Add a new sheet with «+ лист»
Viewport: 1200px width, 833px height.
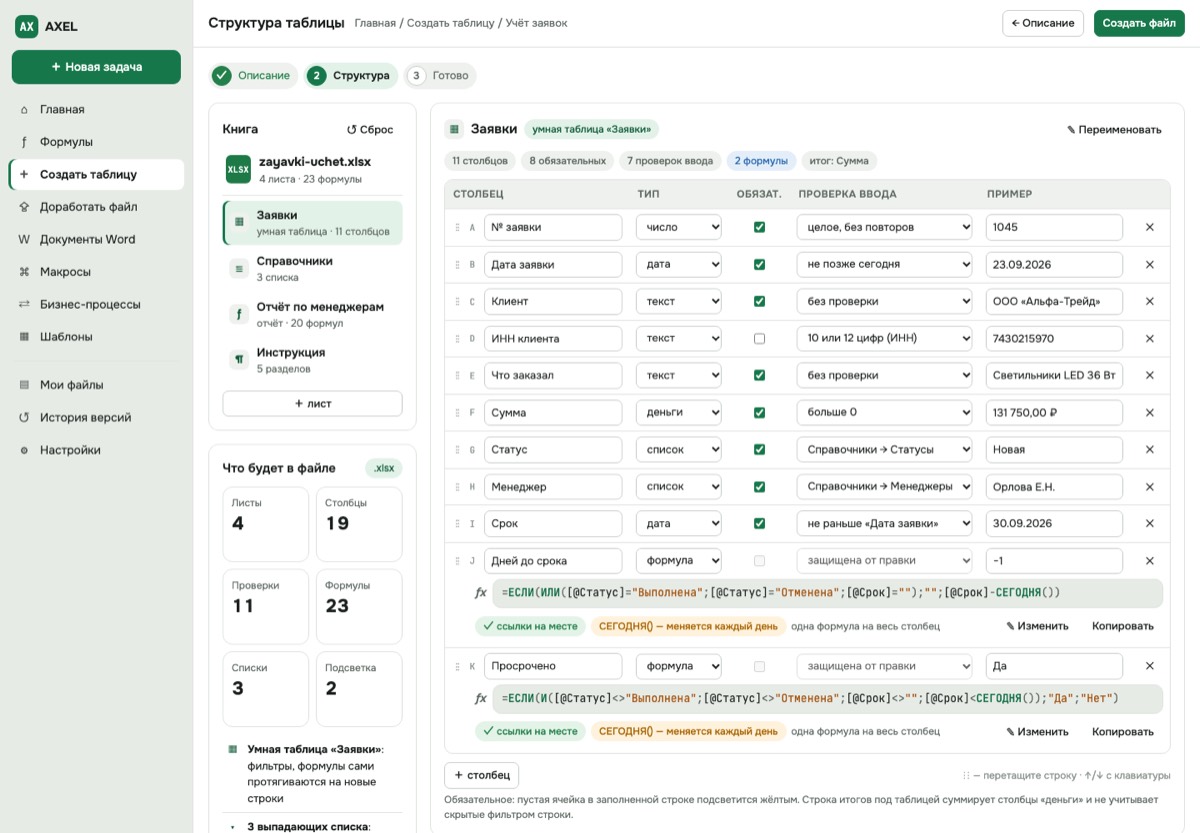tap(312, 403)
